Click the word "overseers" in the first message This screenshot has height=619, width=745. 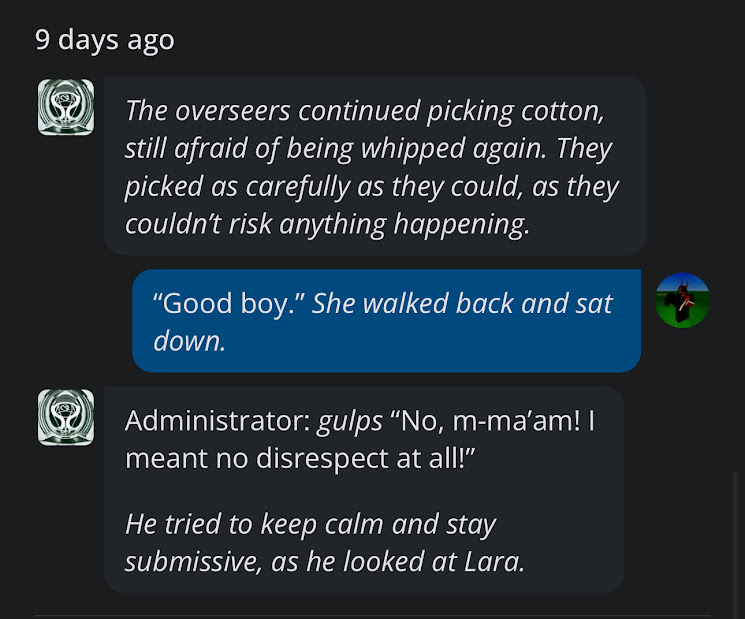[x=232, y=111]
